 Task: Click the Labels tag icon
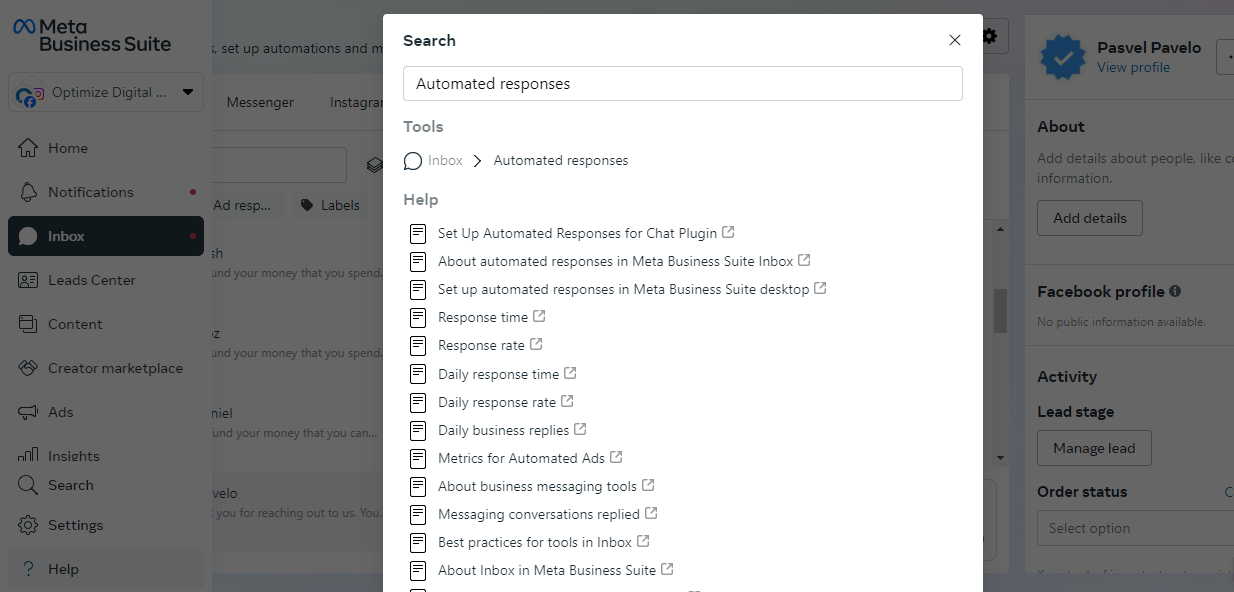click(307, 205)
